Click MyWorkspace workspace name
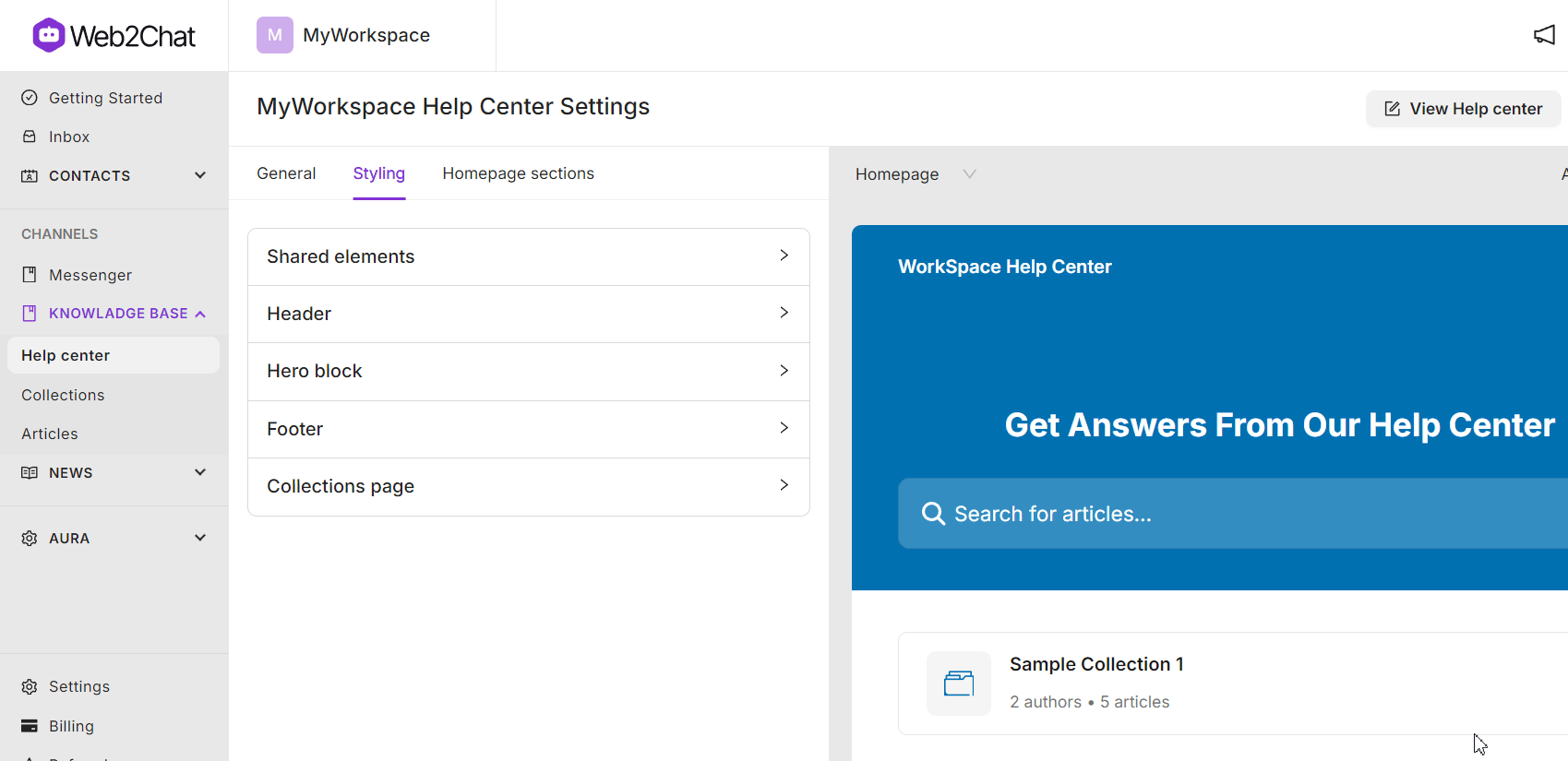The width and height of the screenshot is (1568, 761). point(366,35)
